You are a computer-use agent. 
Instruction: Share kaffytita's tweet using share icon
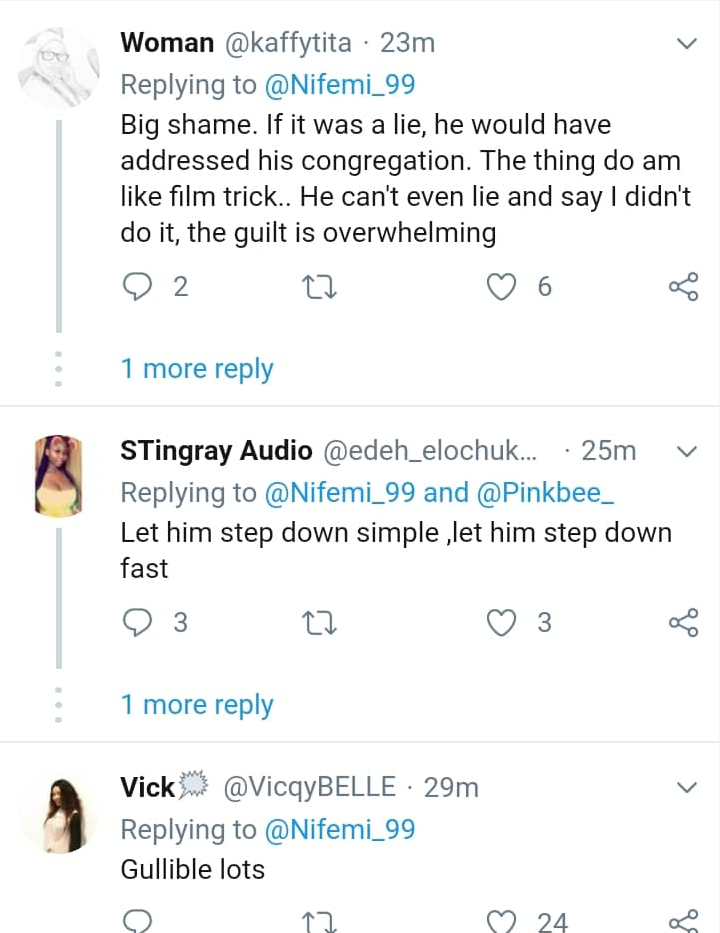[x=682, y=288]
